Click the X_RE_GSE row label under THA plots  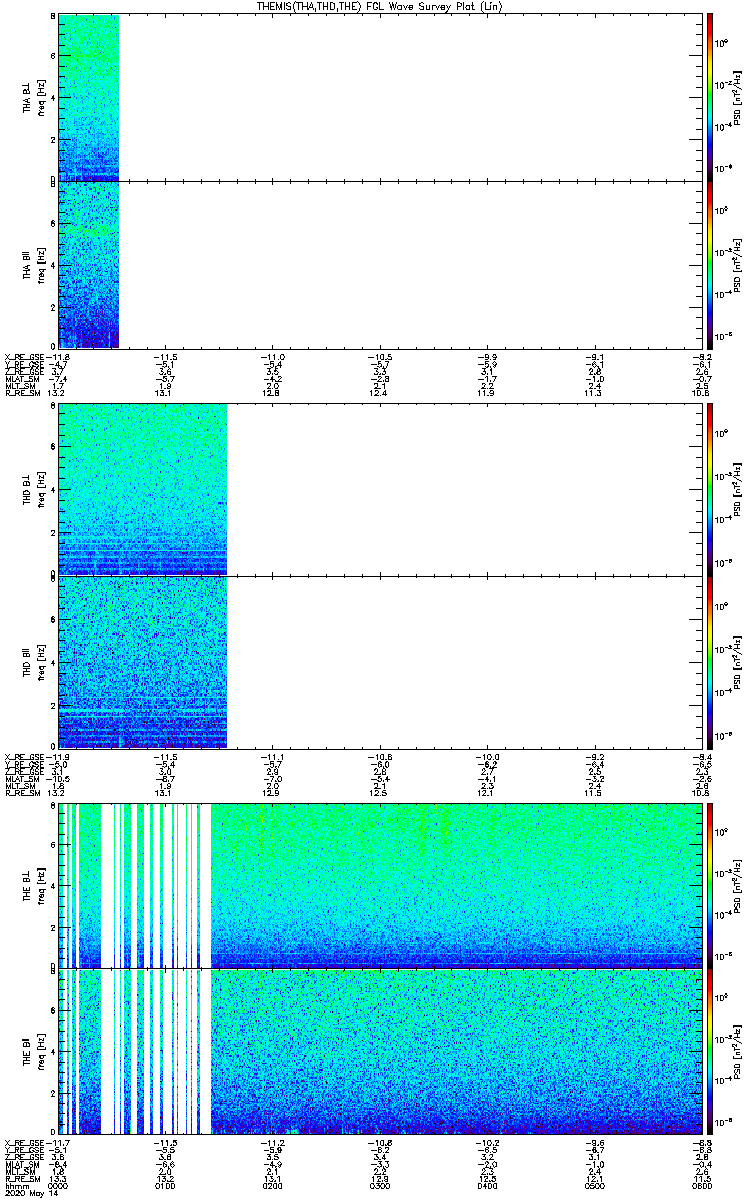pyautogui.click(x=24, y=357)
